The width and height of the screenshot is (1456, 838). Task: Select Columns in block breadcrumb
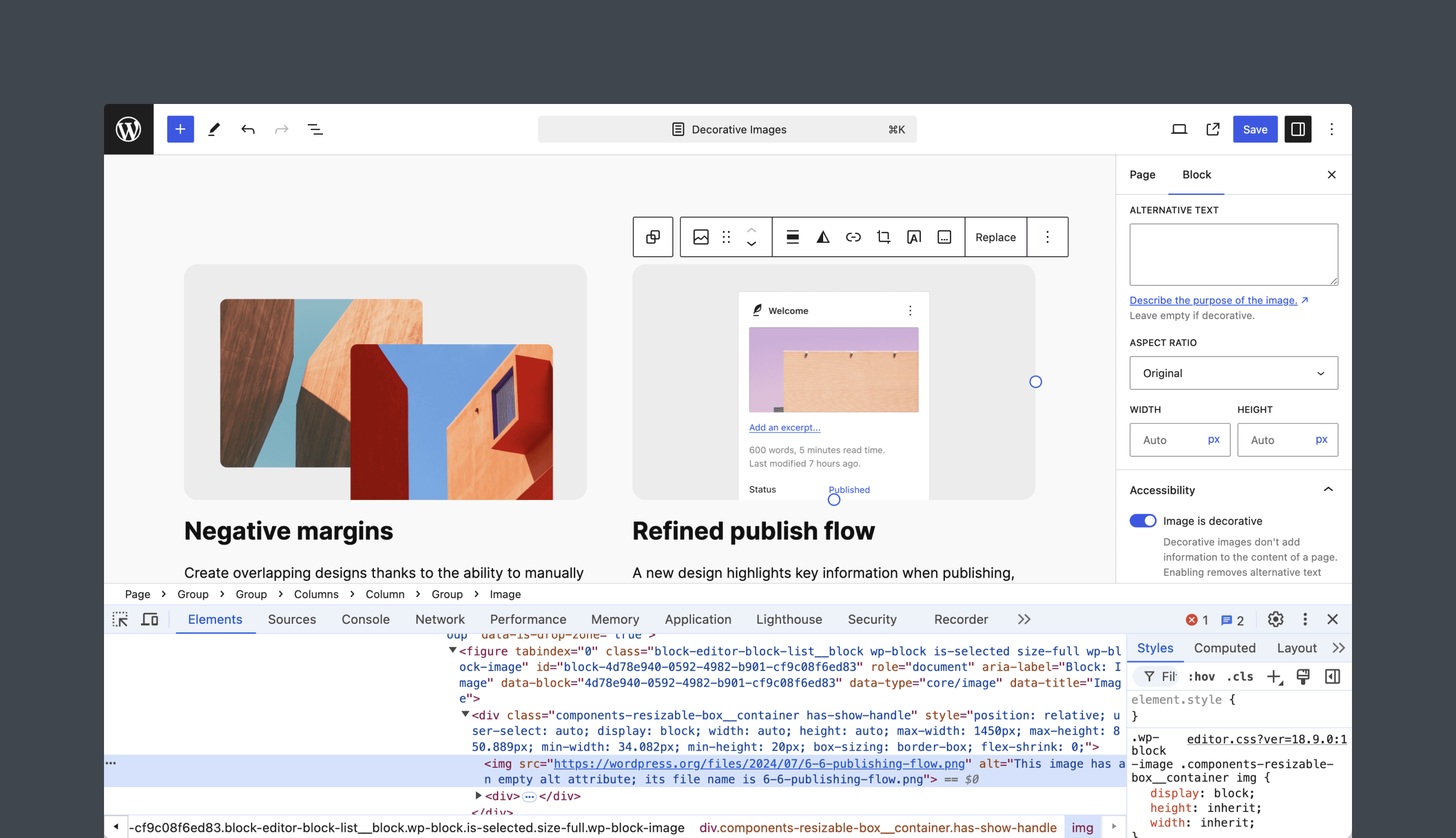click(316, 594)
